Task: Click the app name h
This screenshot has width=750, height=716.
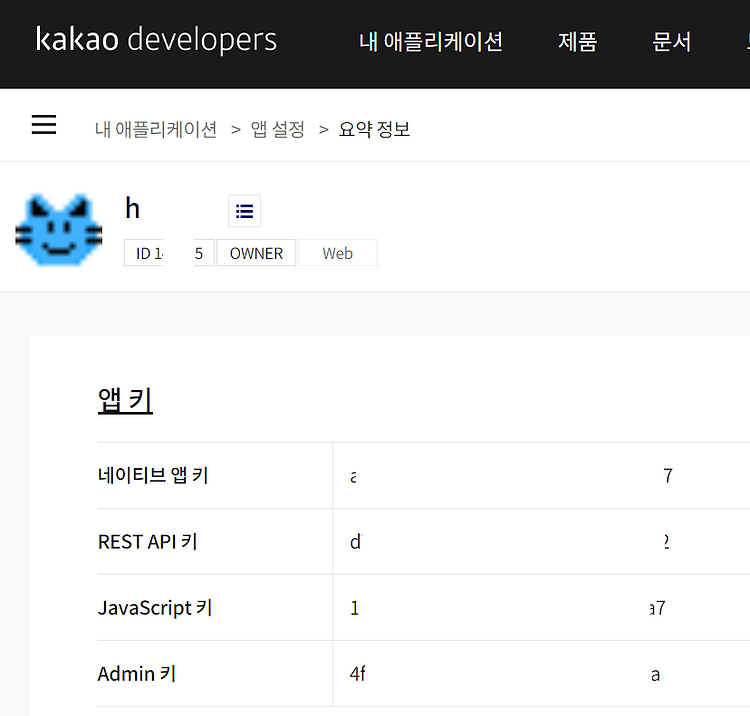Action: 132,209
